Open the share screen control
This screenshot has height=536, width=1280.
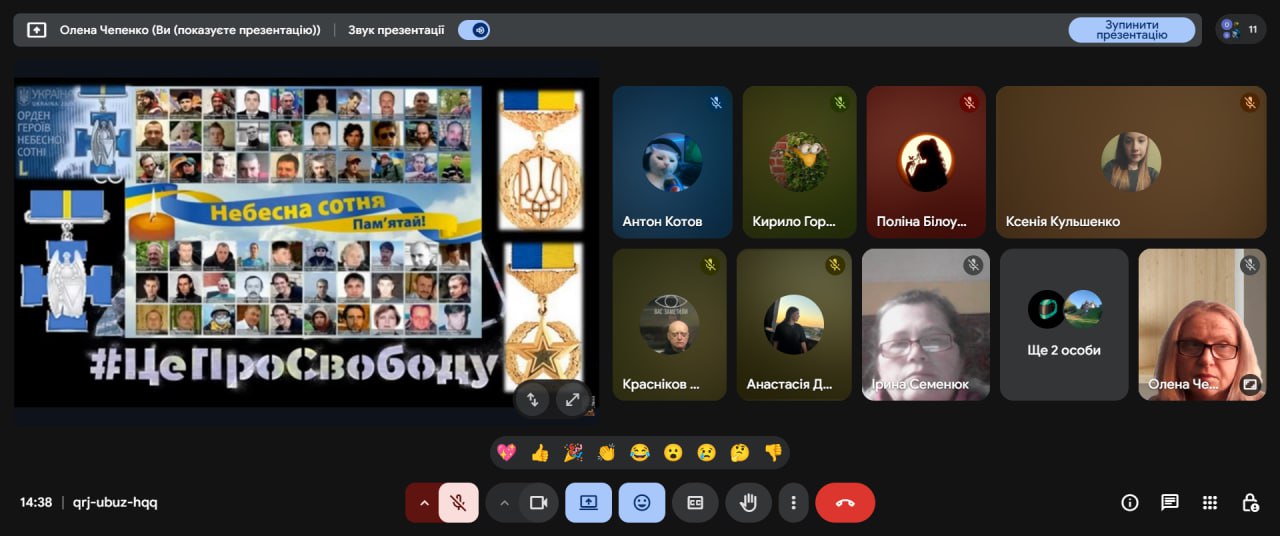click(x=588, y=503)
